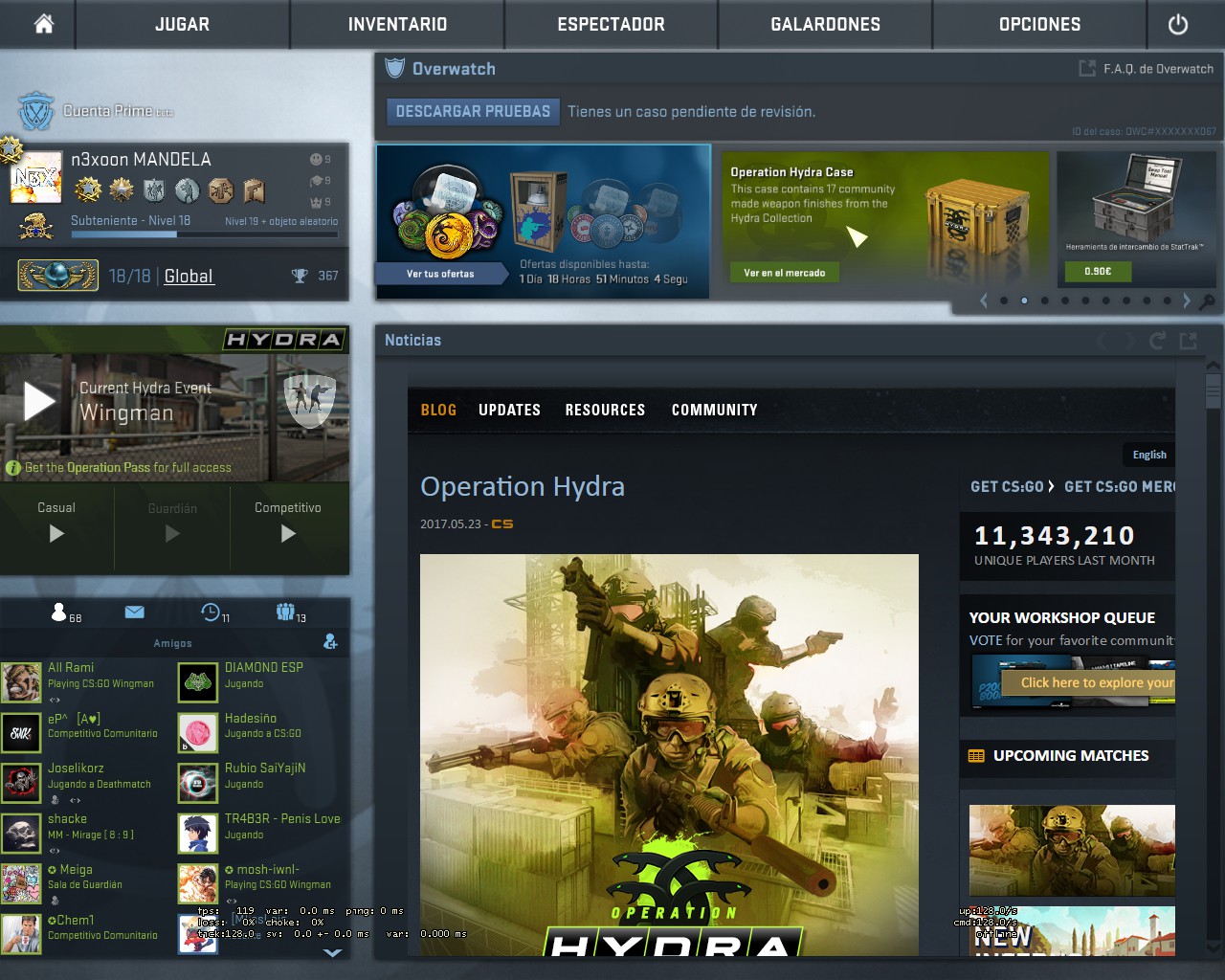Select friend shacke in the list
The image size is (1225, 980).
pyautogui.click(x=88, y=833)
